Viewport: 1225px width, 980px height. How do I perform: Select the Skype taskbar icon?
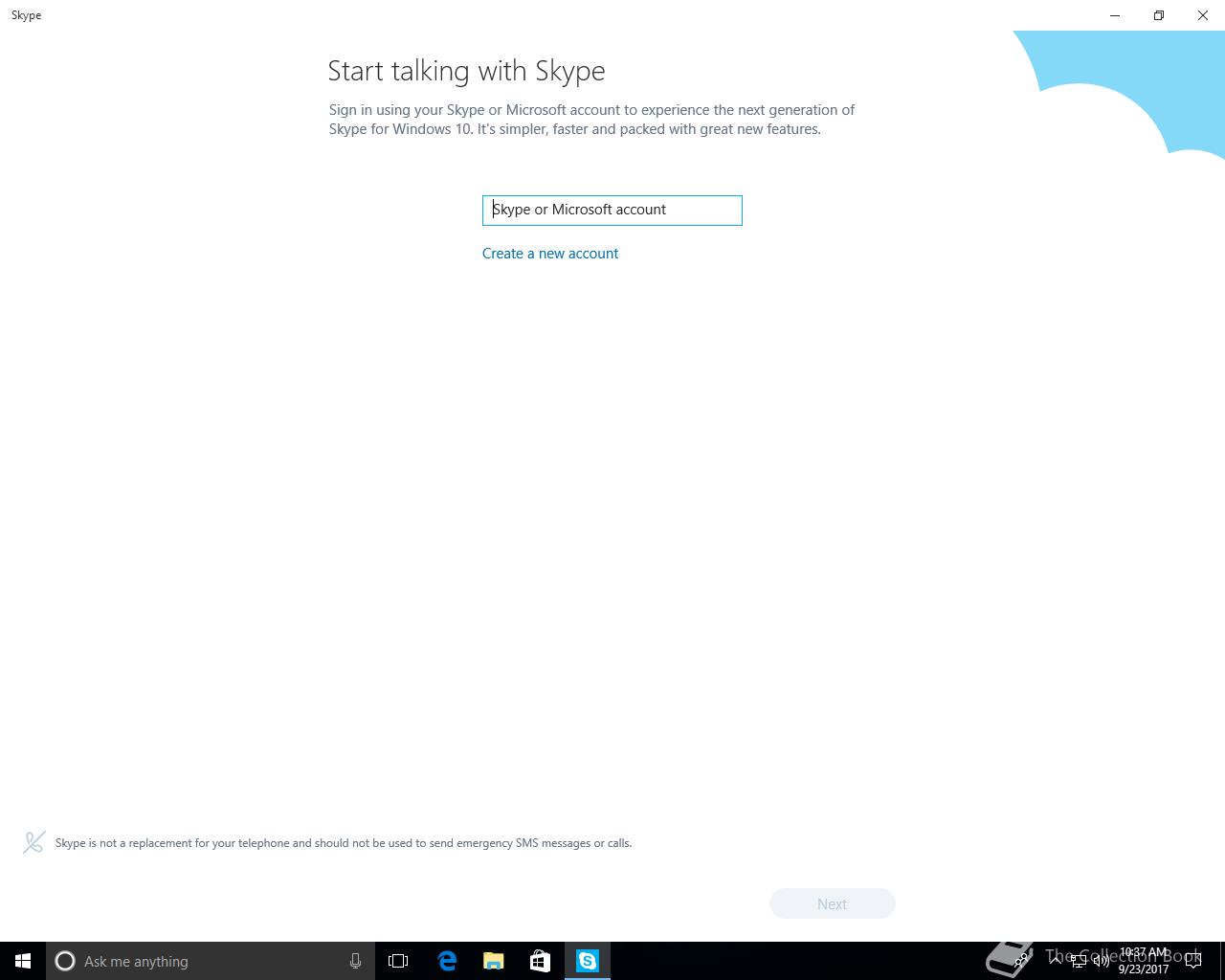(587, 961)
